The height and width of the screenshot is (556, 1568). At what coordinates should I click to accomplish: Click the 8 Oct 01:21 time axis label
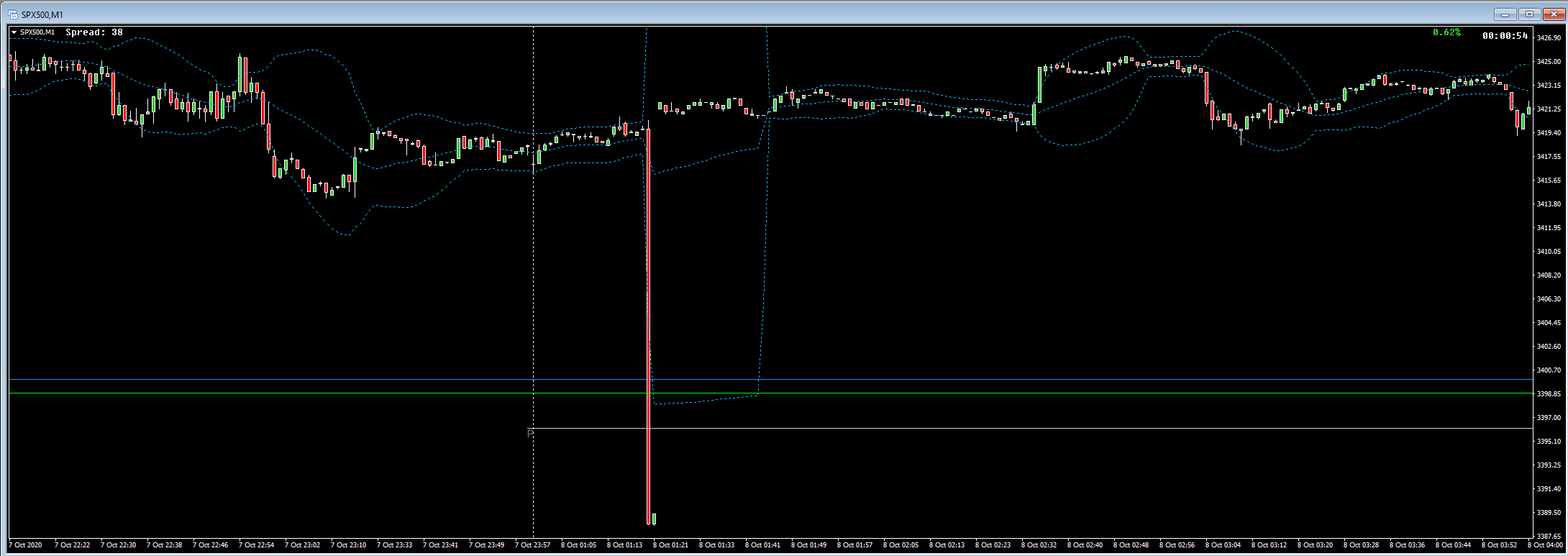click(670, 545)
